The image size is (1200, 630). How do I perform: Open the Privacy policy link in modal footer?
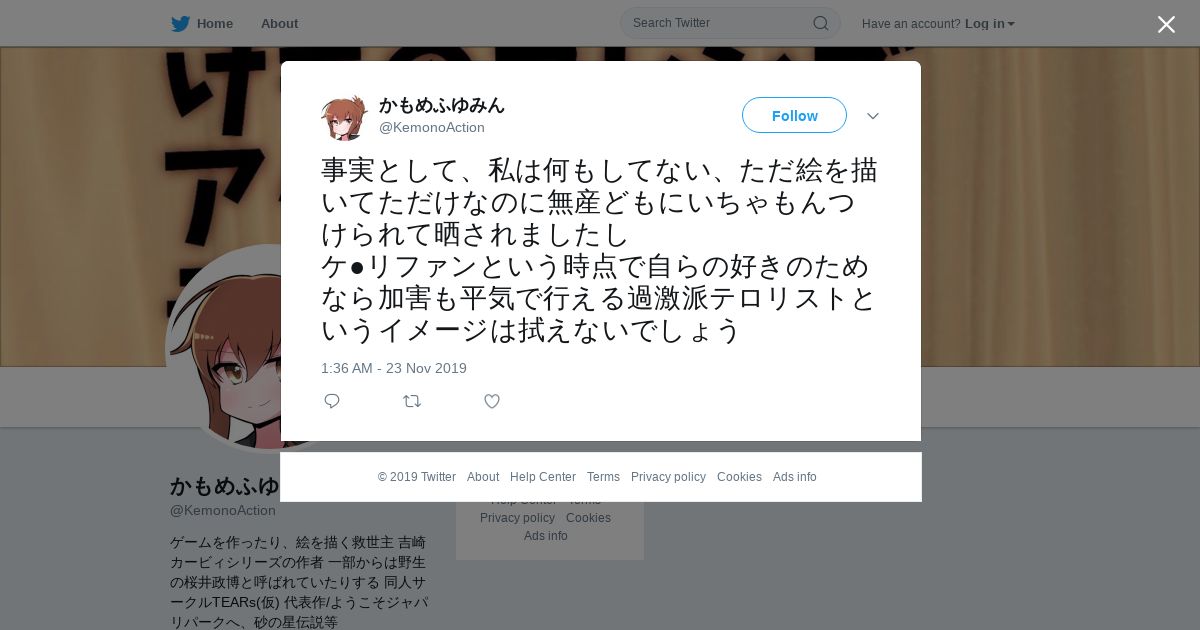coord(668,477)
